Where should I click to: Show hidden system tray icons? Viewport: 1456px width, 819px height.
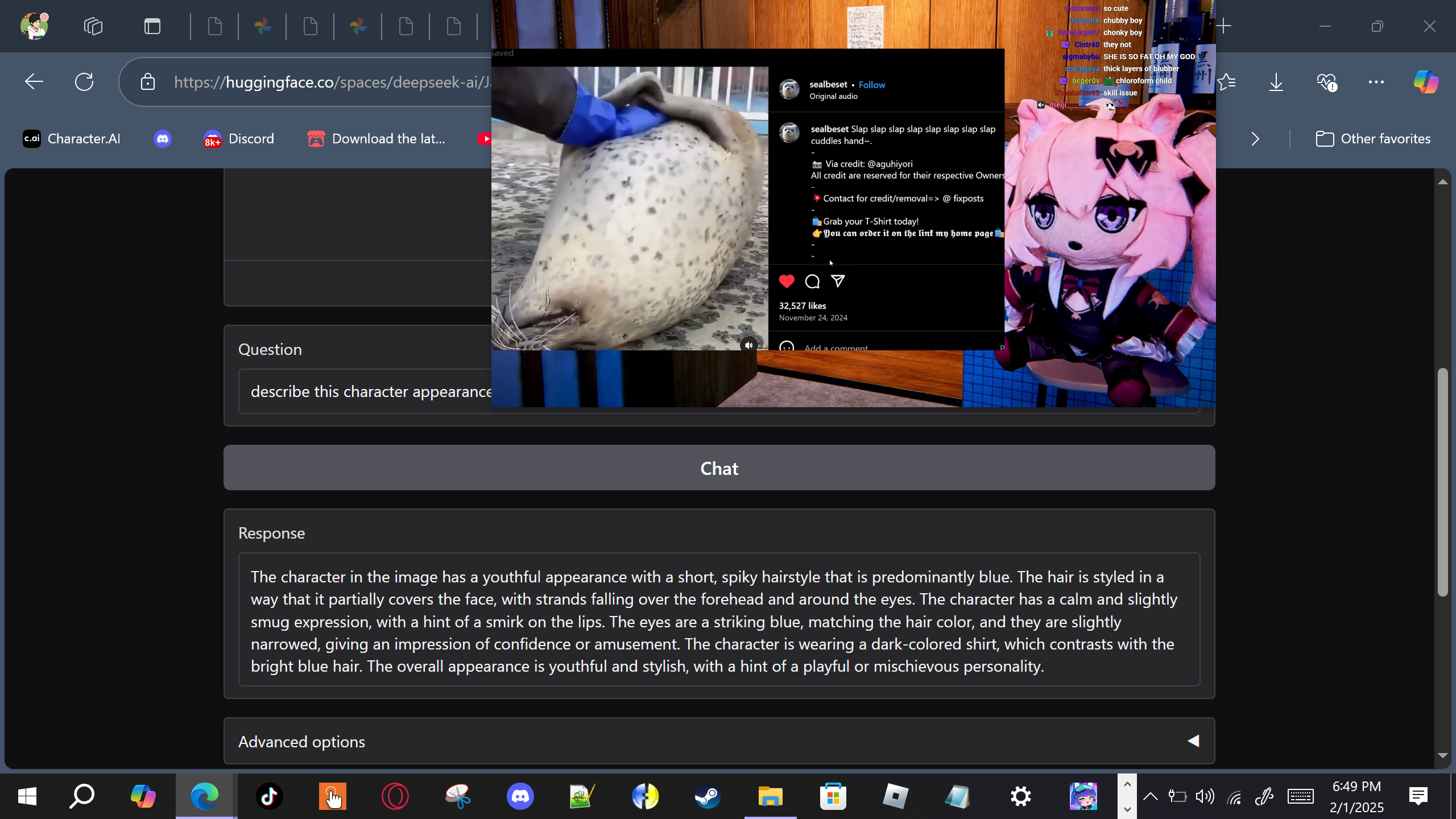click(1150, 796)
